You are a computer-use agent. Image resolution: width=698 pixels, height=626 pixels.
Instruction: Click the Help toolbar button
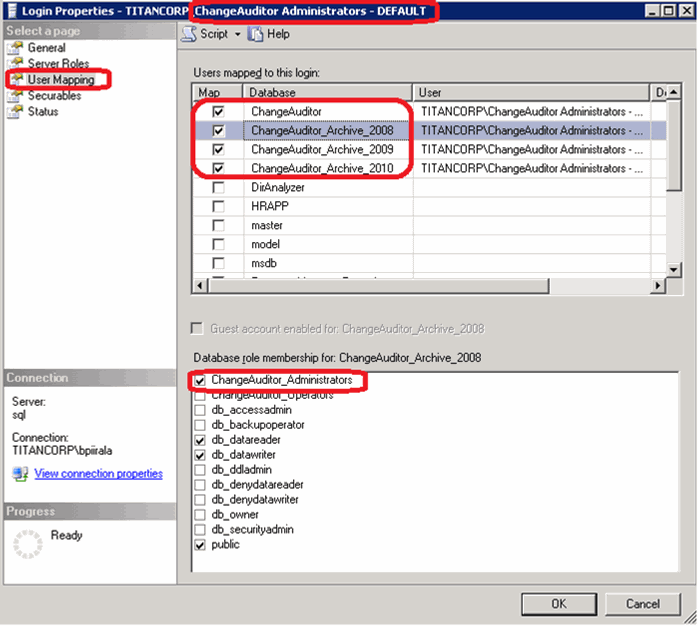[x=268, y=34]
